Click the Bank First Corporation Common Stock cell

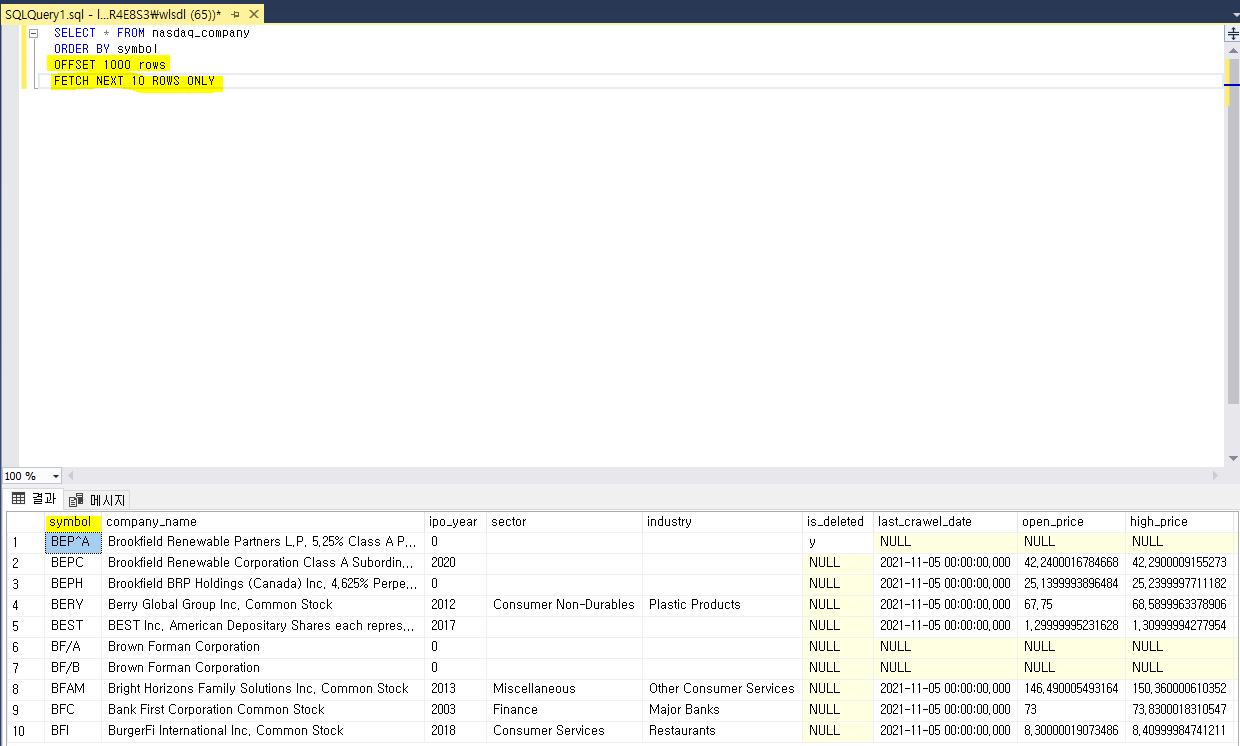(x=263, y=710)
